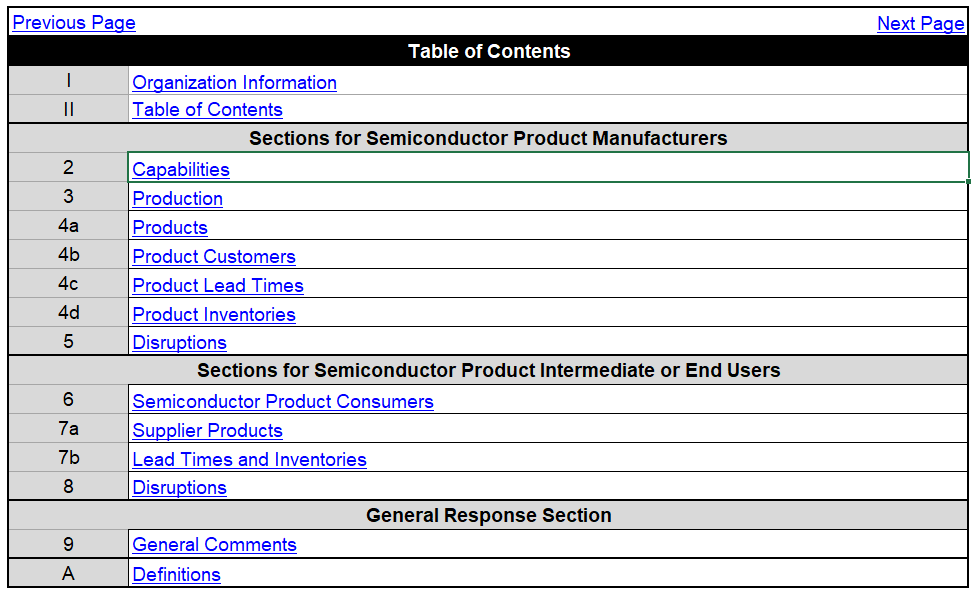Image resolution: width=975 pixels, height=593 pixels.
Task: Open the Product Lead Times link
Action: point(218,285)
